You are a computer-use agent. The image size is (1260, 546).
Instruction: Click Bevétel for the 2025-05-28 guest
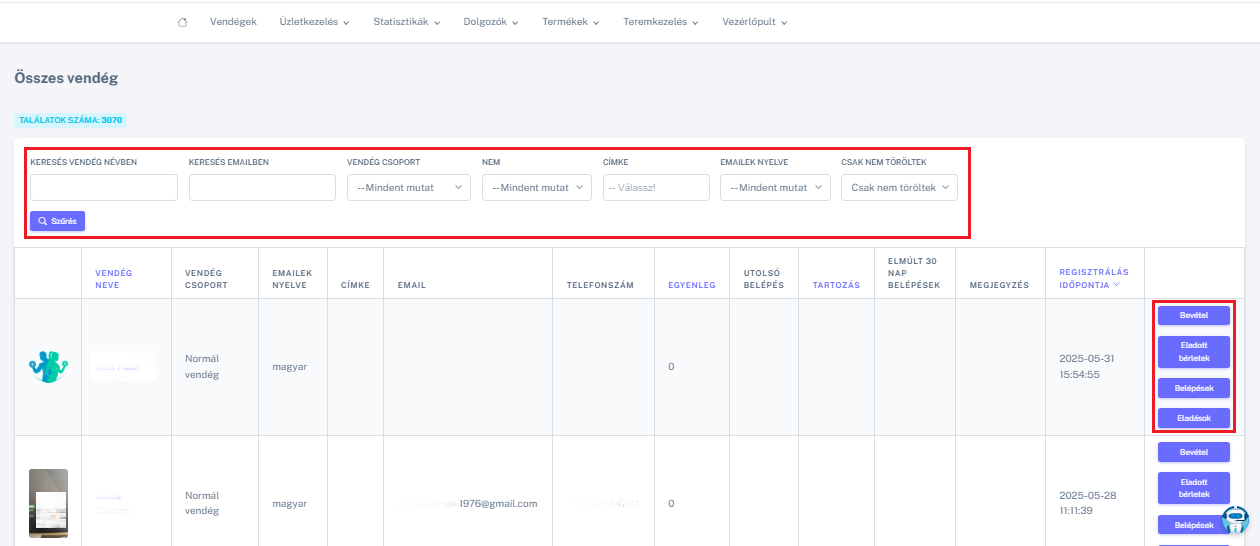[x=1194, y=452]
